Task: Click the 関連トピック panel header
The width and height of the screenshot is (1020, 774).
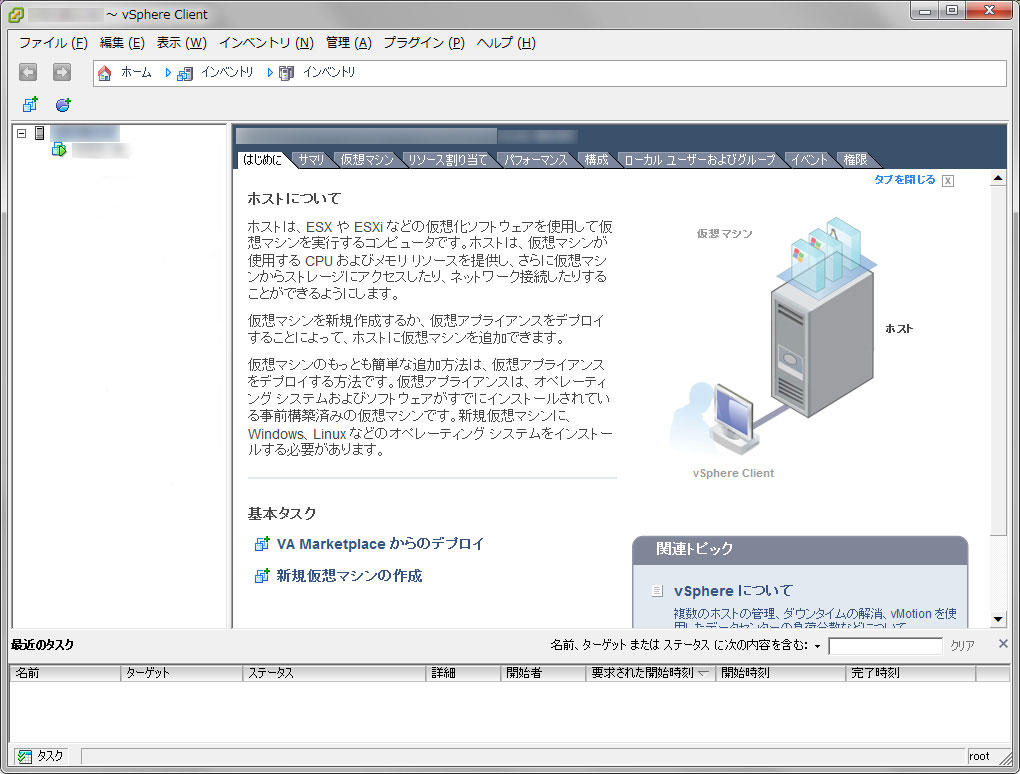Action: point(800,549)
